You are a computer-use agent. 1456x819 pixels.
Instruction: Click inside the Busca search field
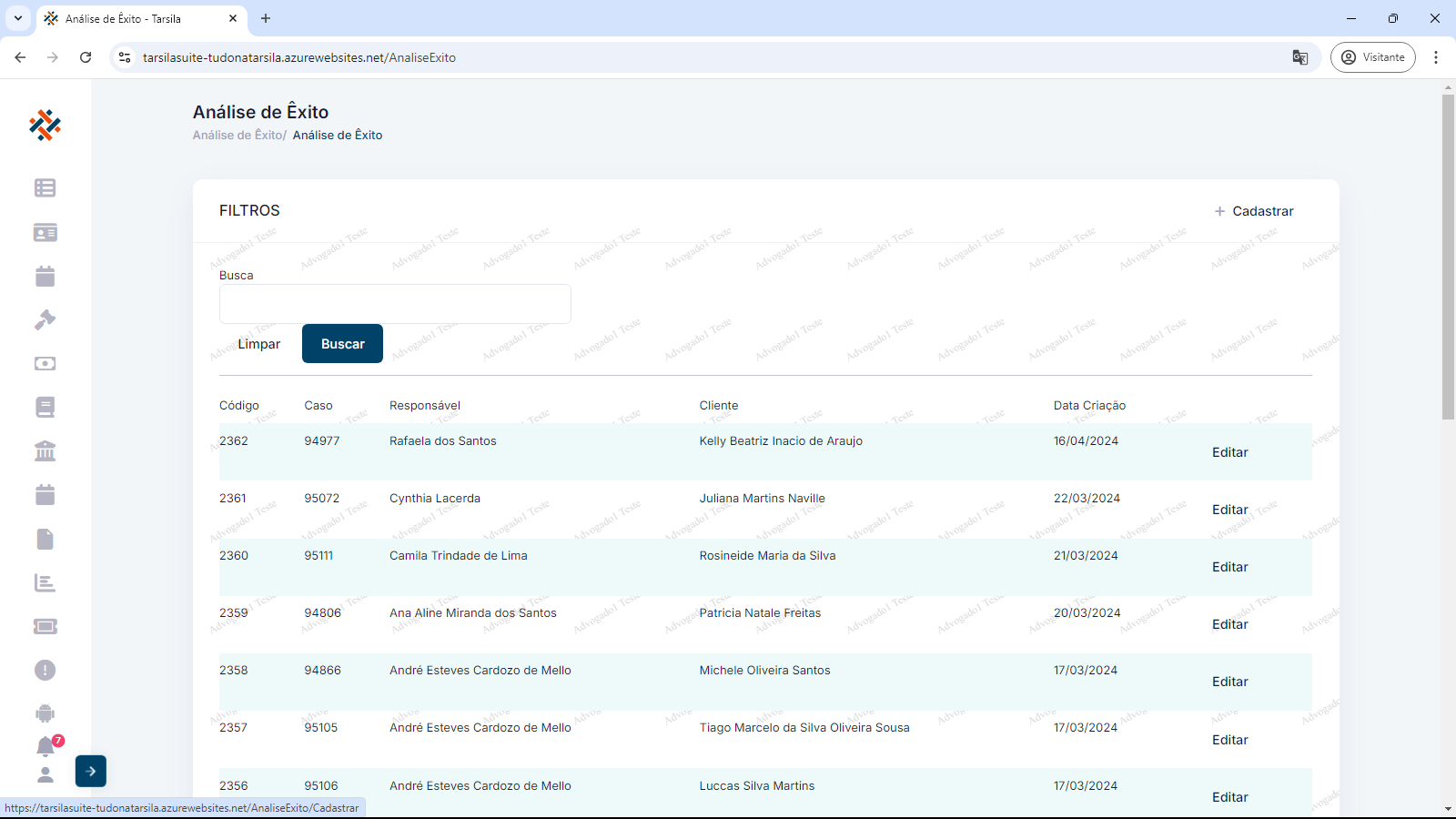click(x=395, y=304)
